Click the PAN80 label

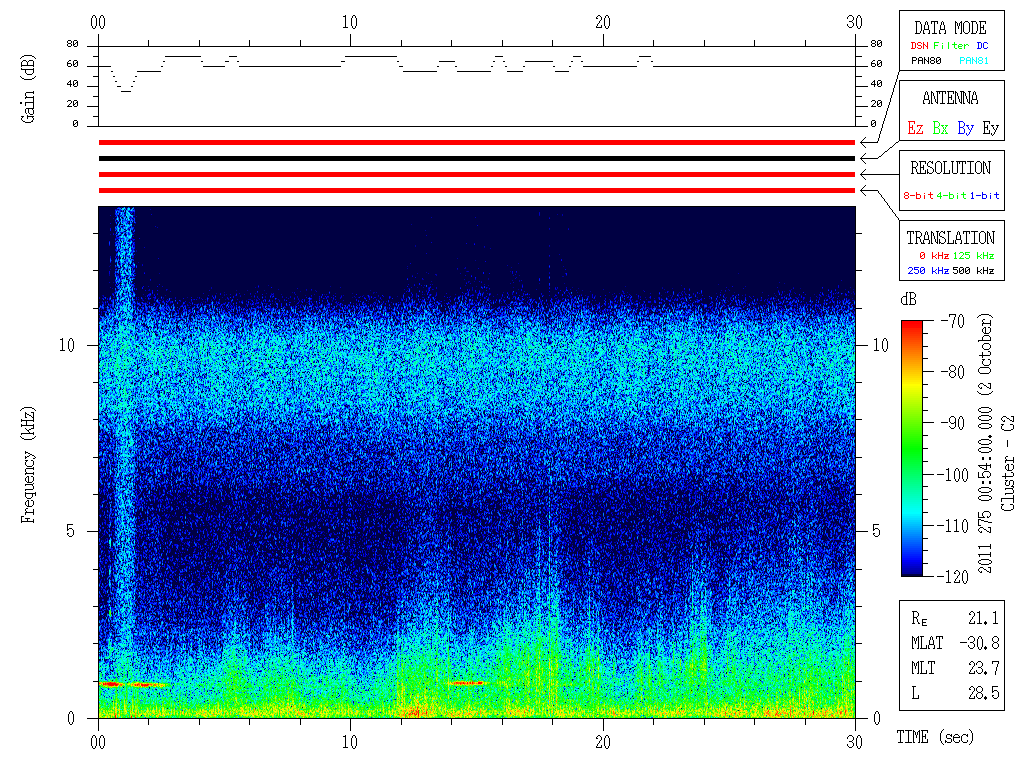(926, 61)
